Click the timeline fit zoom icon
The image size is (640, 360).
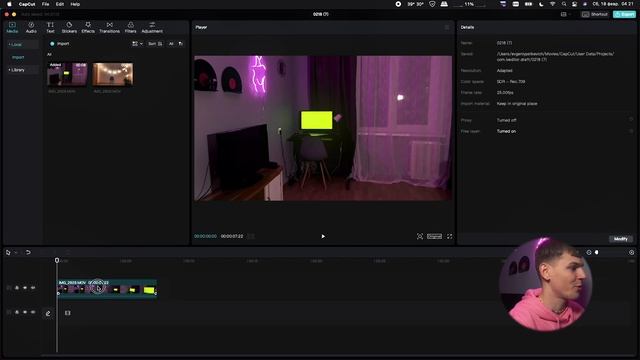point(631,253)
